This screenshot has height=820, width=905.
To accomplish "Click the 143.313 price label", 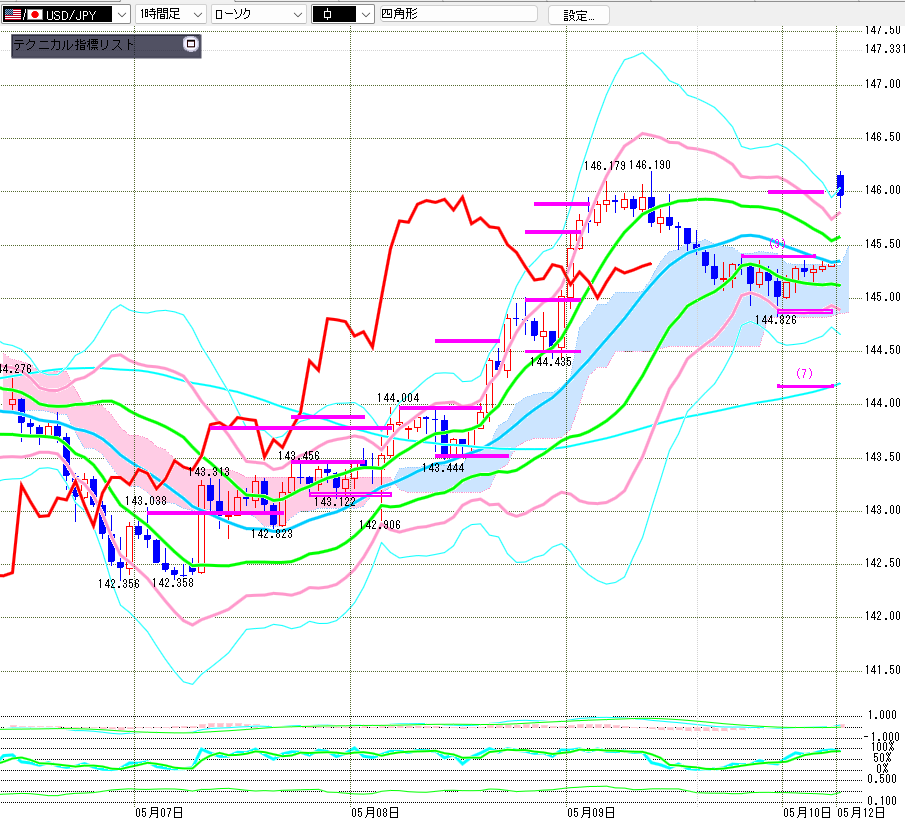I will click(x=209, y=472).
